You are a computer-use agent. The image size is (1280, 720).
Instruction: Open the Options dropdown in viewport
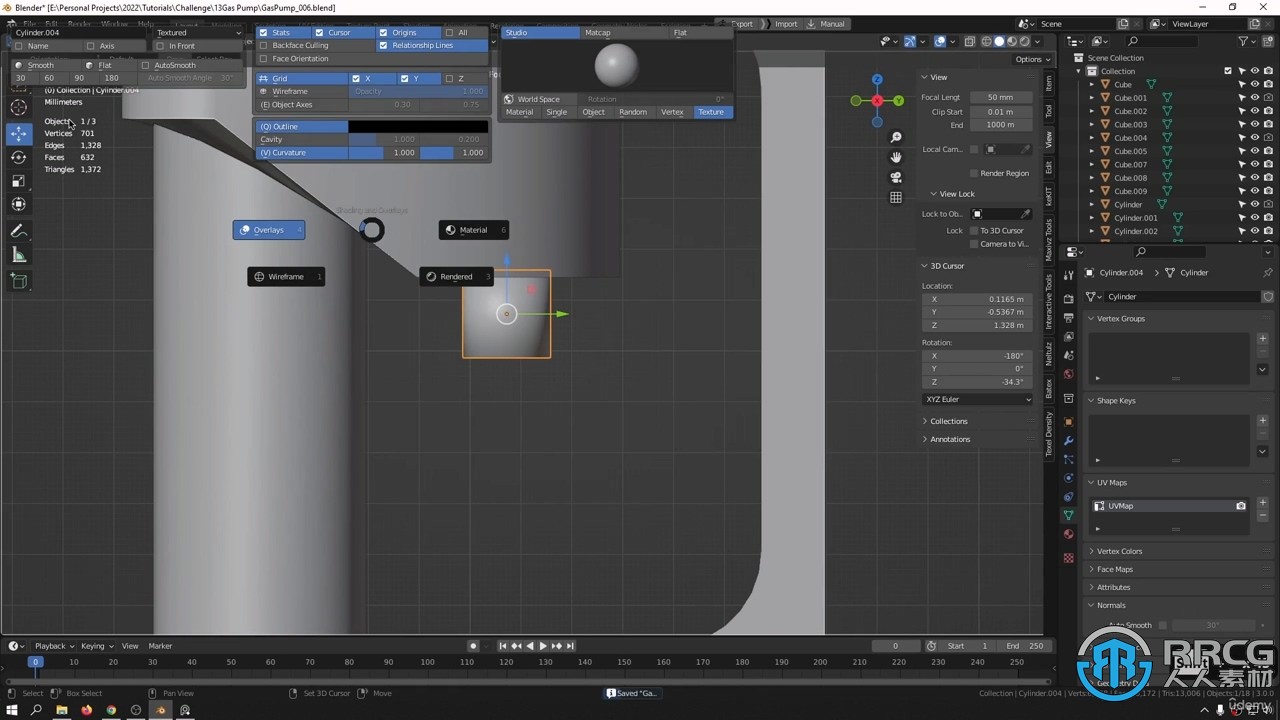(x=1032, y=59)
